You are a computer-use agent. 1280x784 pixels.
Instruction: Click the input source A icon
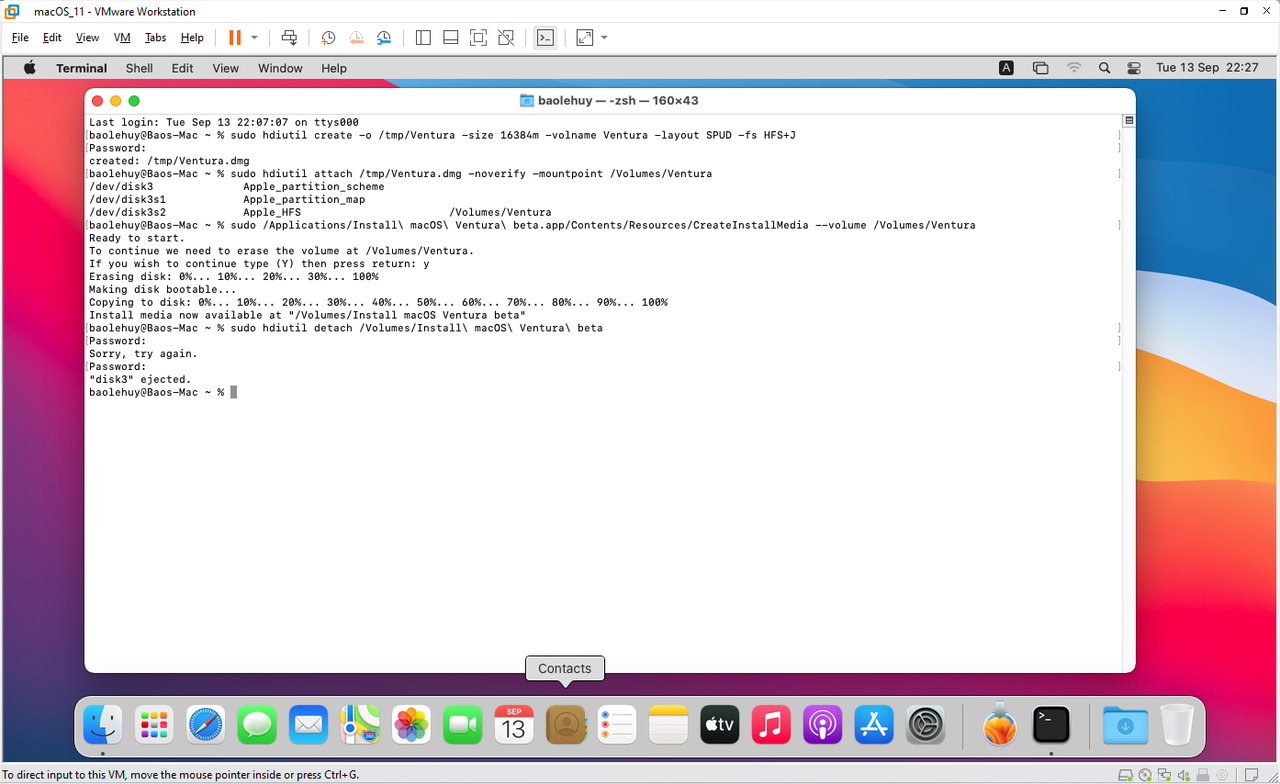click(x=1006, y=68)
